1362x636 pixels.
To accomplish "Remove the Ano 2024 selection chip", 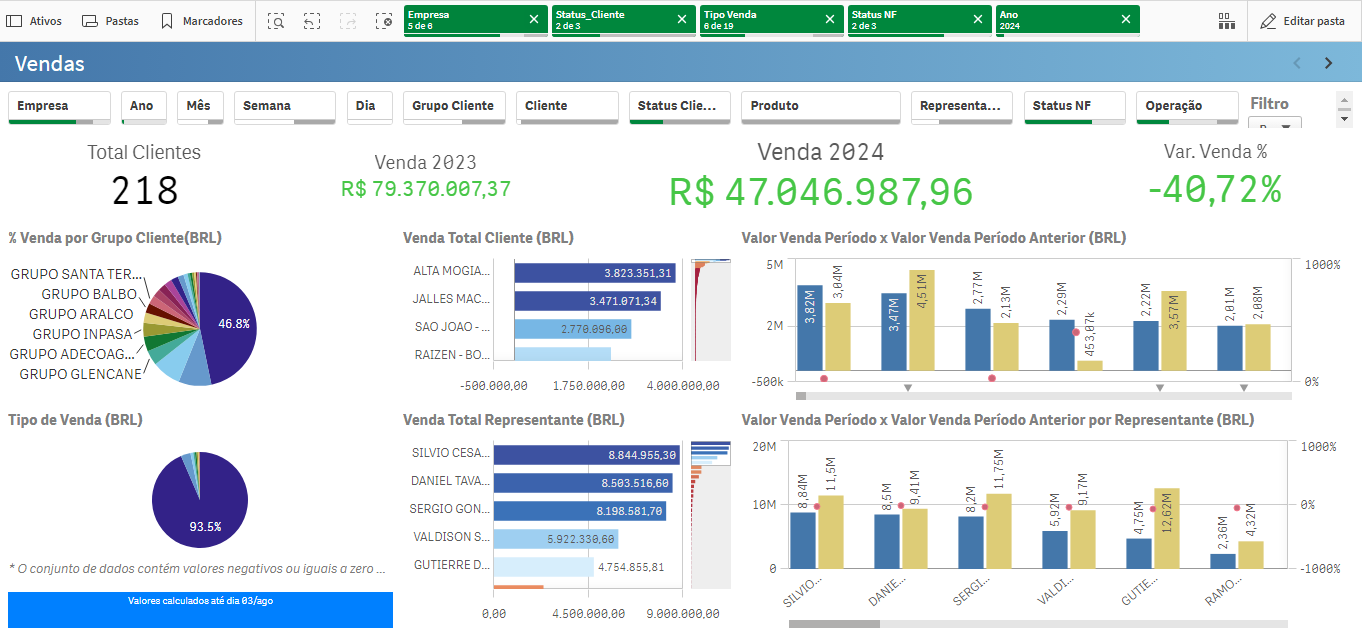I will point(1126,19).
